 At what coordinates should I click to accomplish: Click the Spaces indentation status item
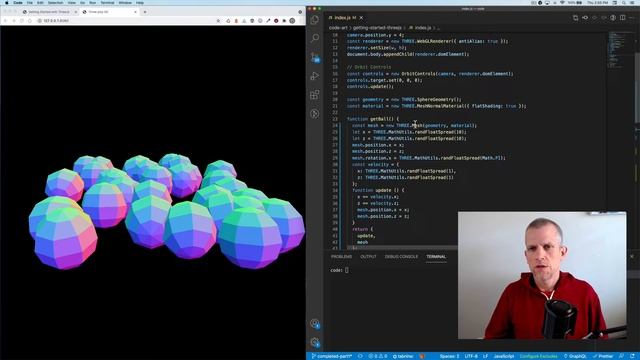[x=449, y=356]
